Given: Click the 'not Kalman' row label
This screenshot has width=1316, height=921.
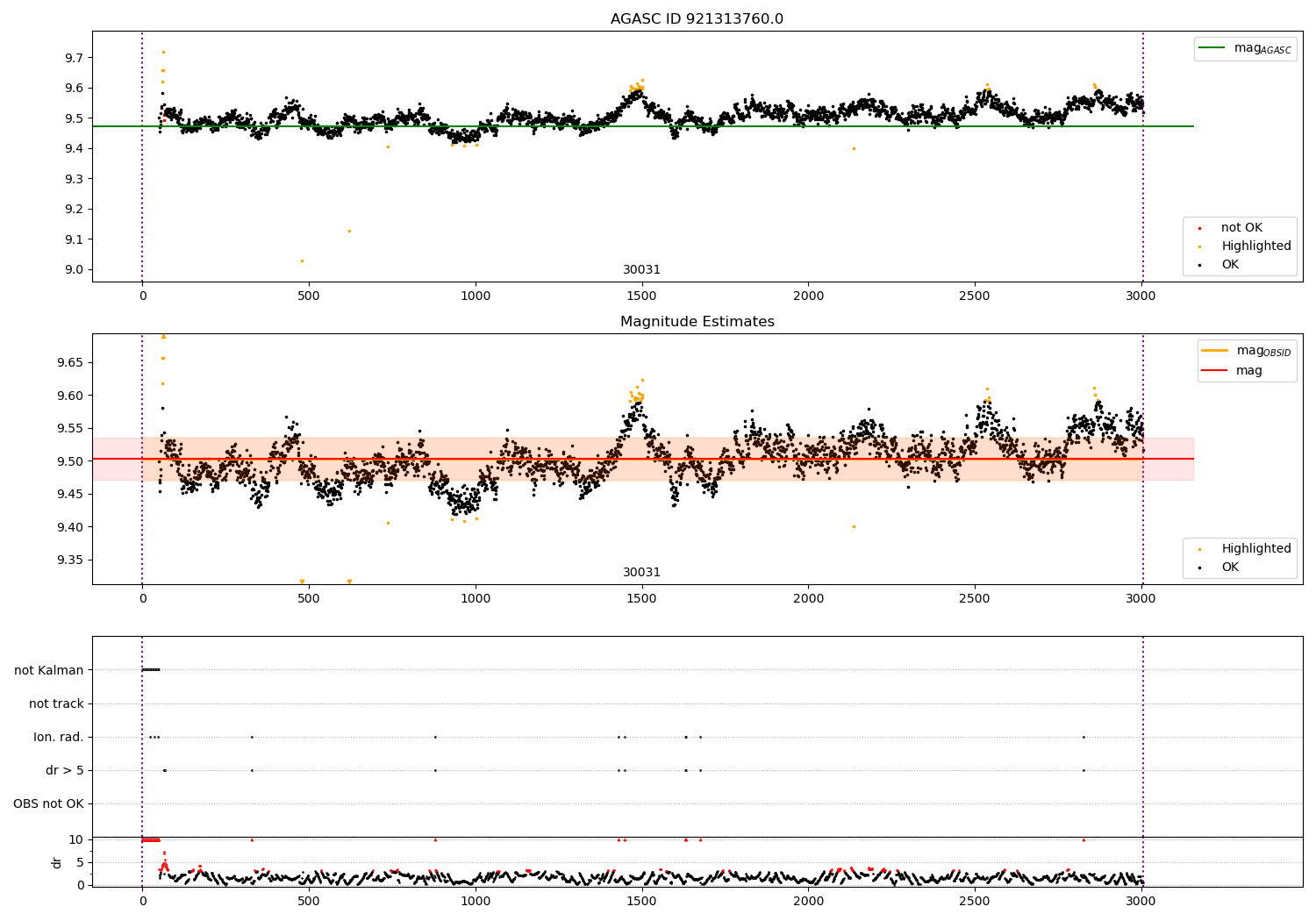Looking at the screenshot, I should pyautogui.click(x=49, y=670).
